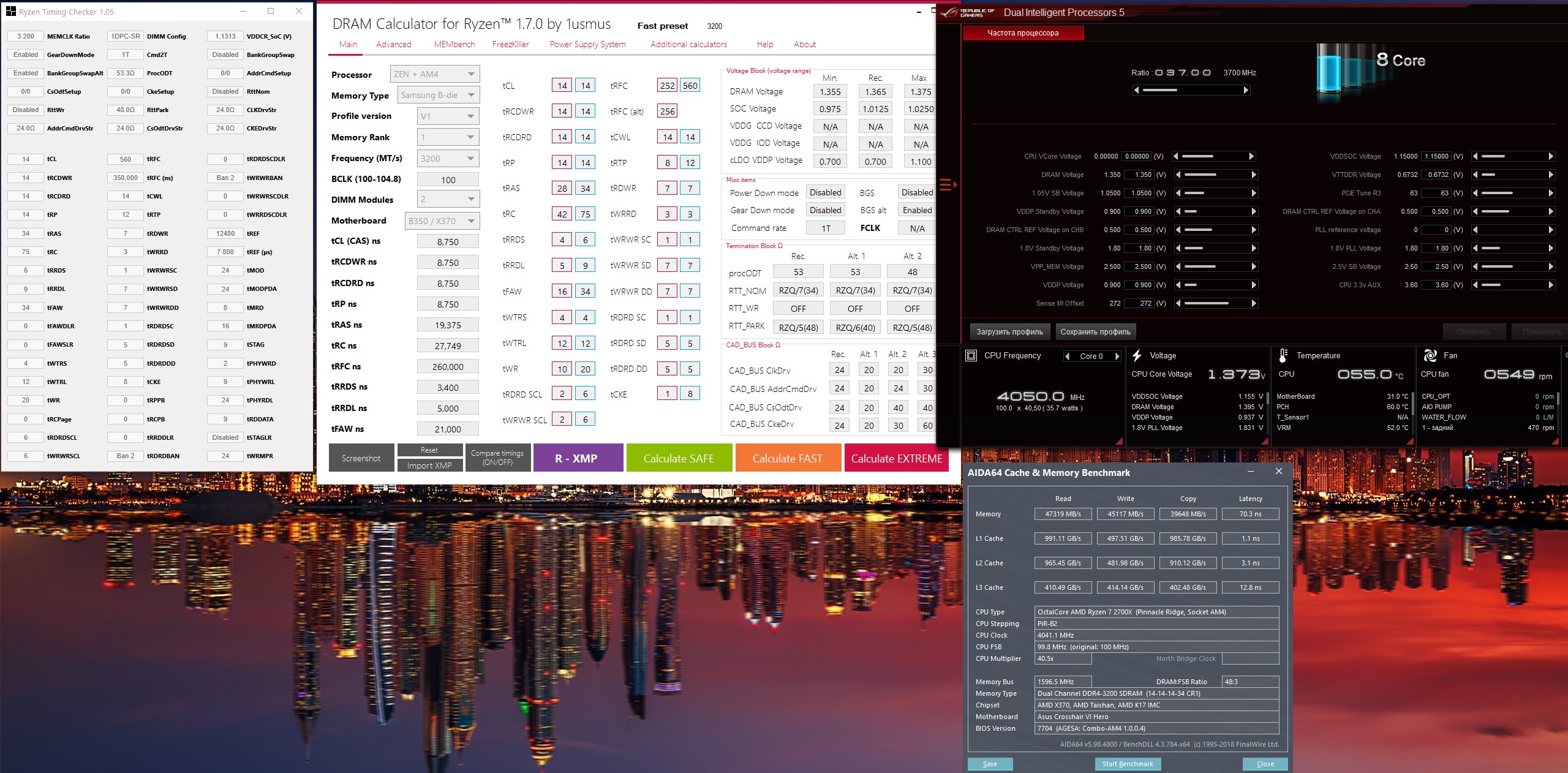
Task: Increase DRAM Voltage with its right arrow
Action: [x=1254, y=175]
